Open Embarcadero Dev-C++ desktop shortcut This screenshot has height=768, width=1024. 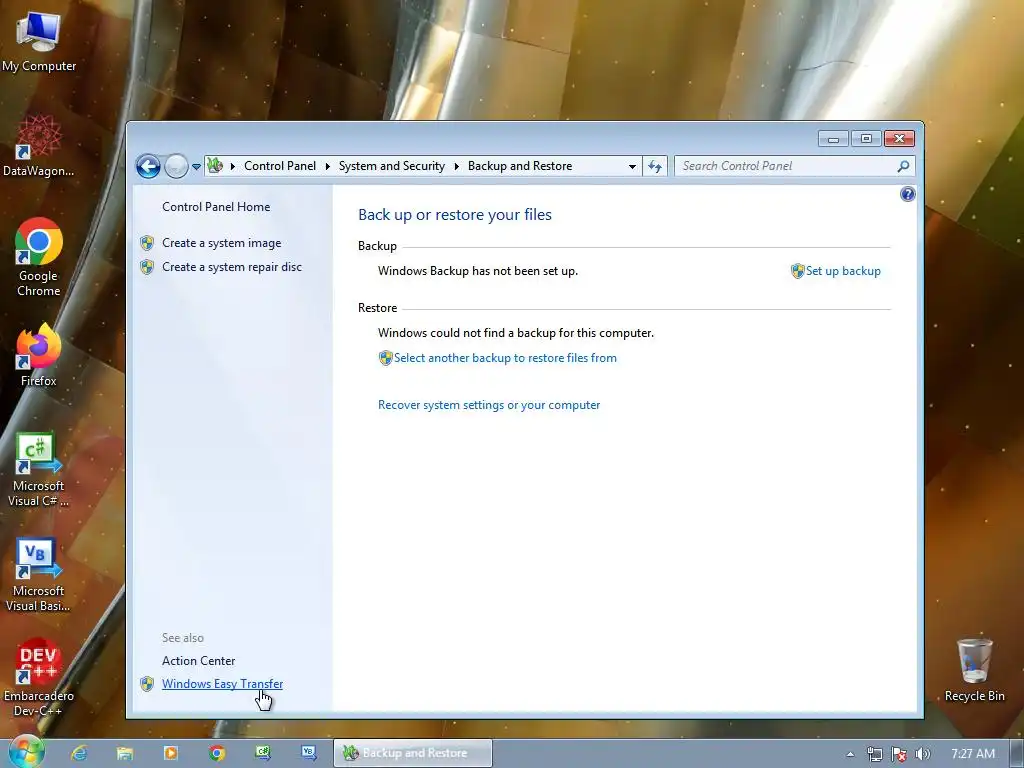tap(39, 678)
